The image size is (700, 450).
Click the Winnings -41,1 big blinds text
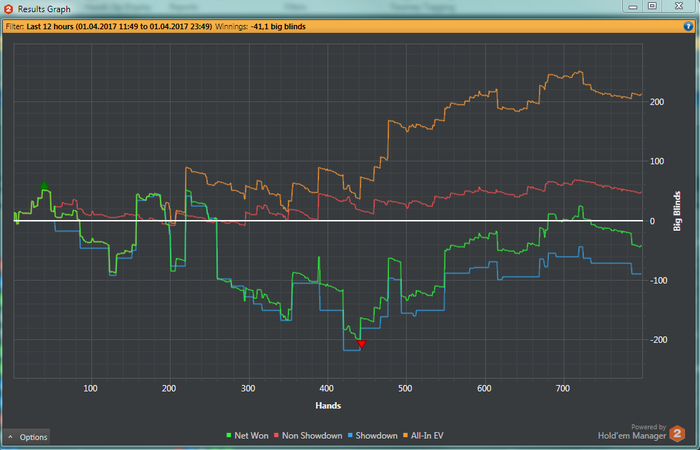(x=260, y=26)
